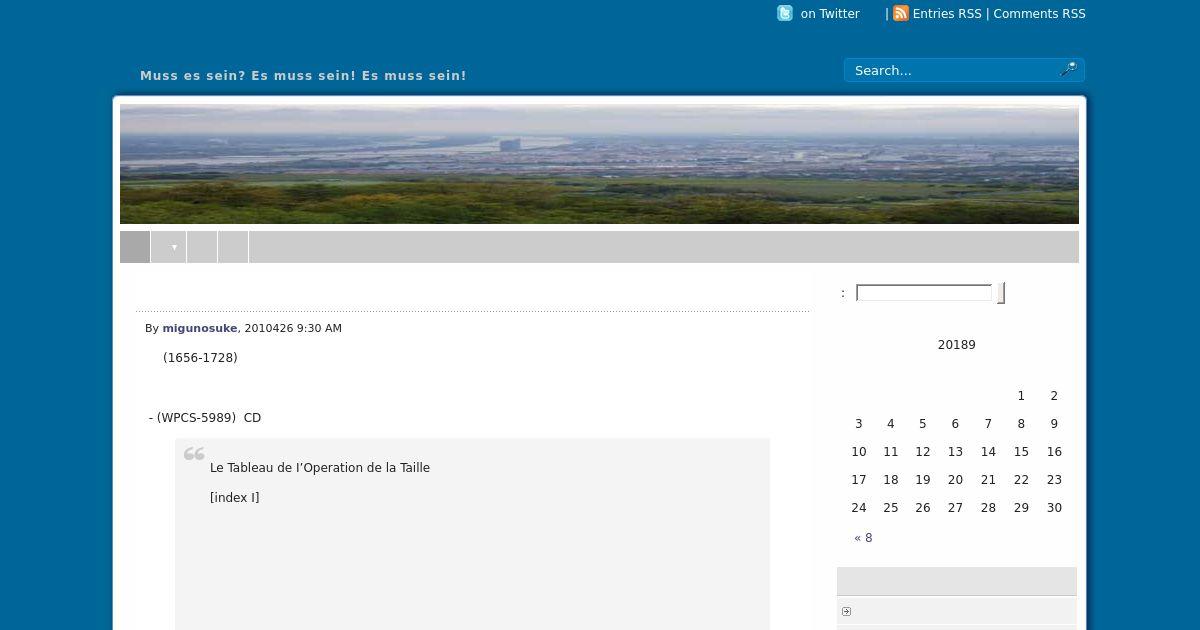Click the "Muss es sein?" site tagline
This screenshot has width=1200, height=630.
coord(303,76)
